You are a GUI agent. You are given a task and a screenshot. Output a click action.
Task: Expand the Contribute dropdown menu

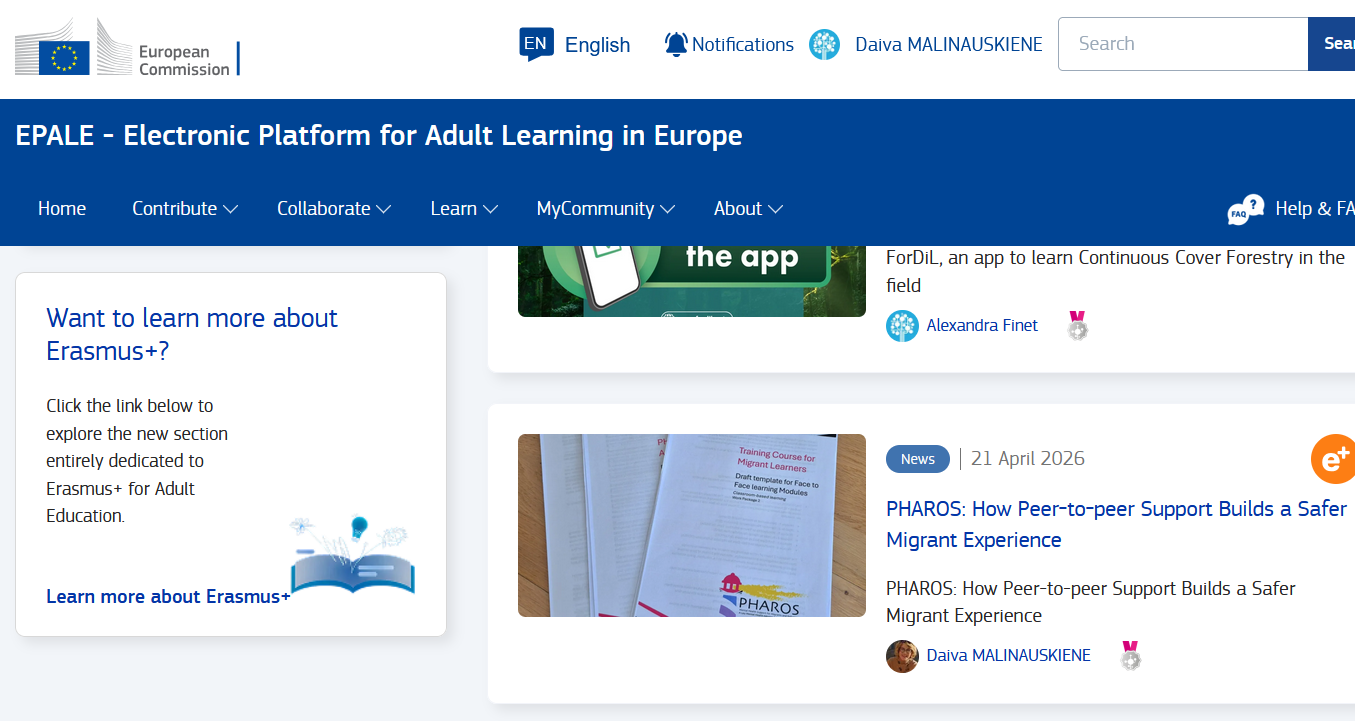point(185,208)
